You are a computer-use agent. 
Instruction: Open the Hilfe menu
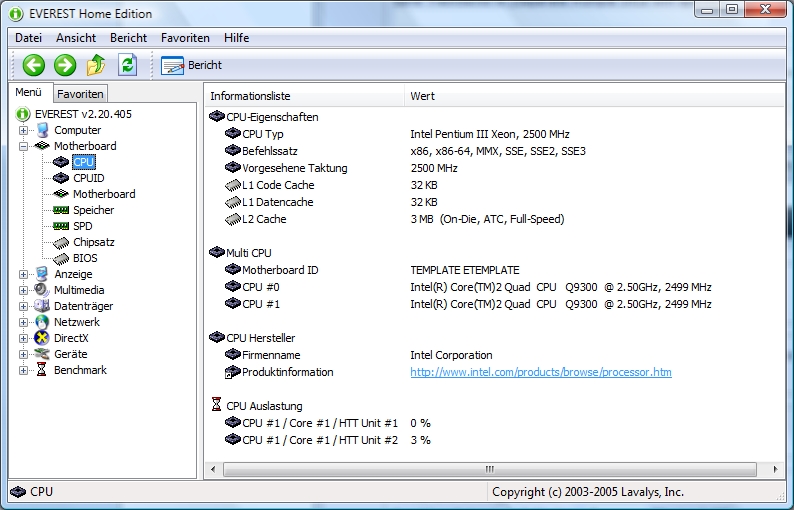point(236,38)
